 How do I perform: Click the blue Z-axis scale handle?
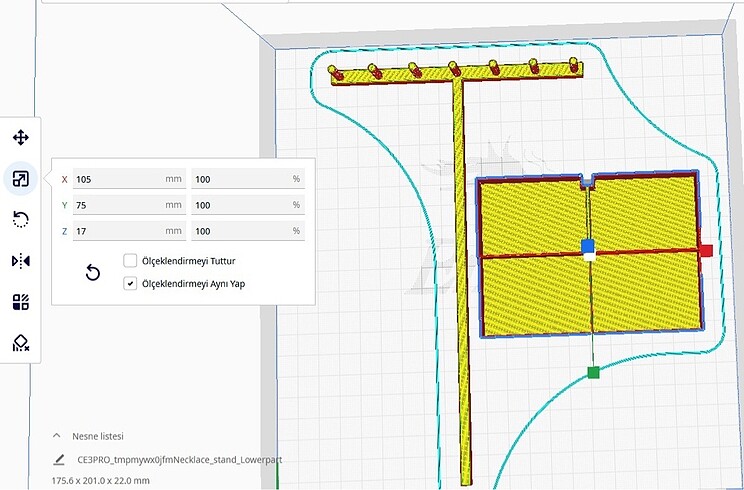588,245
